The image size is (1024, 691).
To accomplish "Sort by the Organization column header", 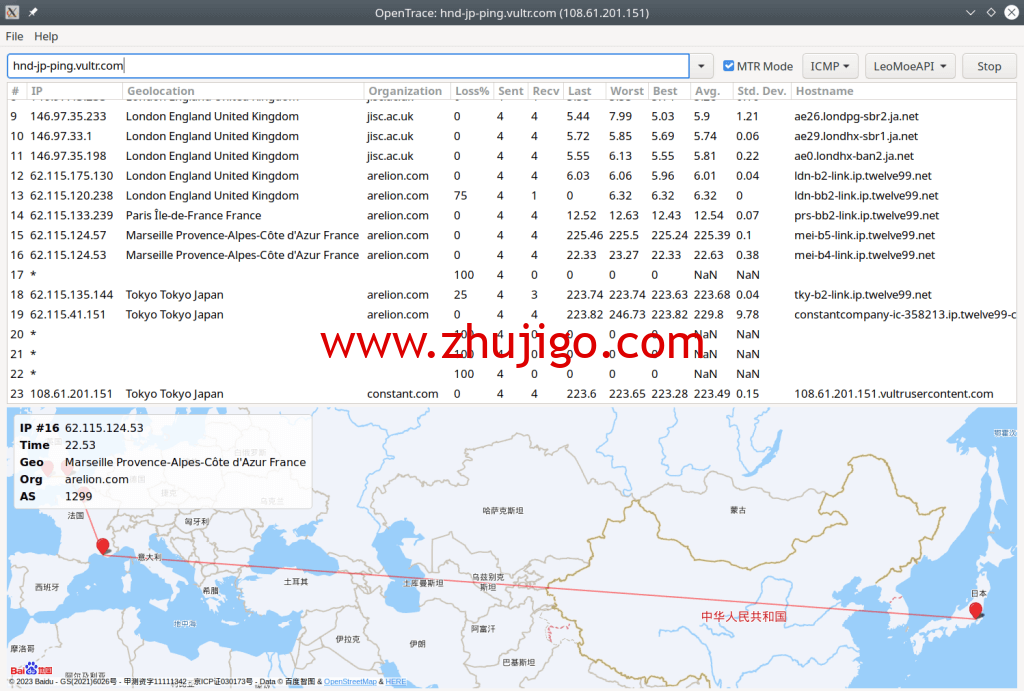I will click(405, 91).
